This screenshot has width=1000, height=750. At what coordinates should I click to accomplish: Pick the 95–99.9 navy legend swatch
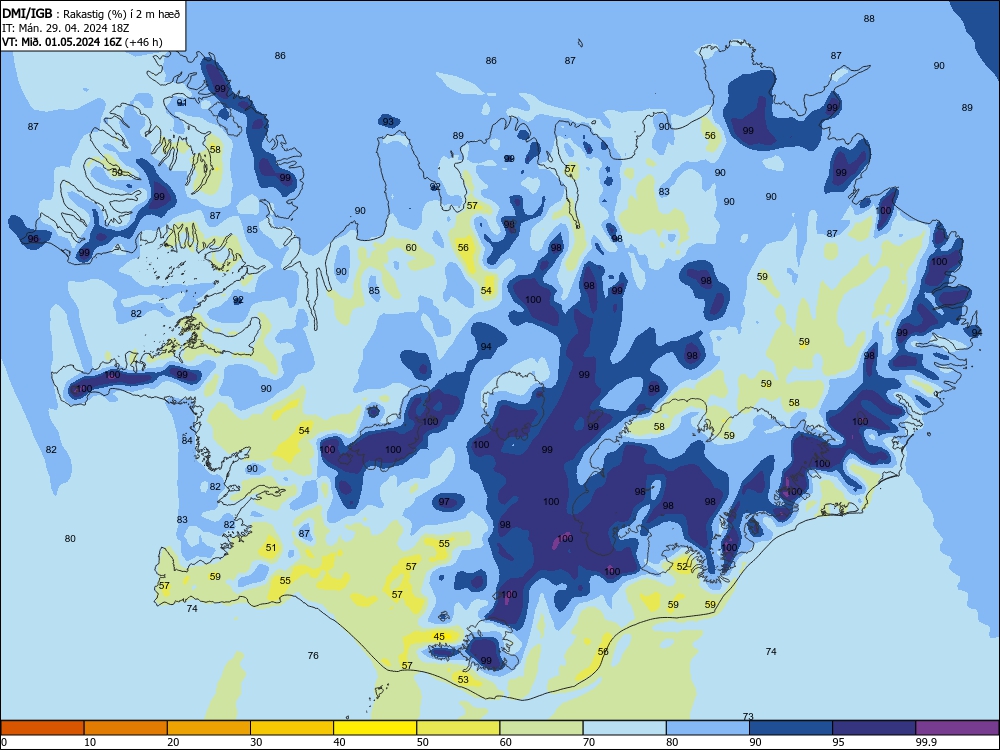coord(874,728)
